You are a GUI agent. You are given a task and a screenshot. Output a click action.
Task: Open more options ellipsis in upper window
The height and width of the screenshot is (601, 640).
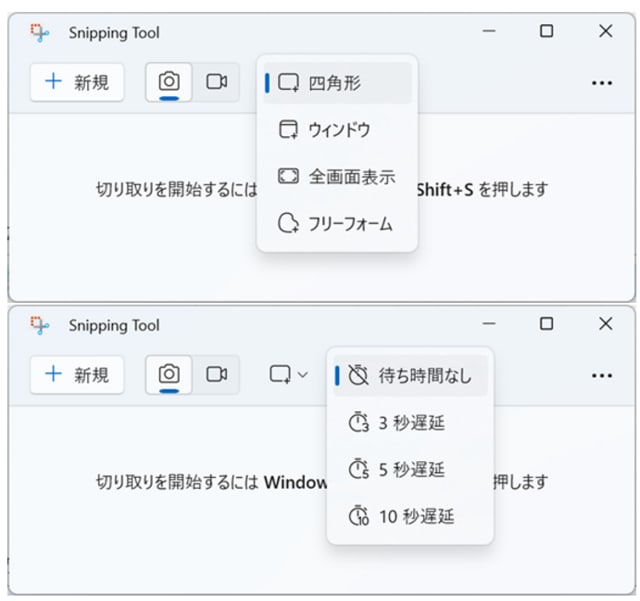pos(602,83)
